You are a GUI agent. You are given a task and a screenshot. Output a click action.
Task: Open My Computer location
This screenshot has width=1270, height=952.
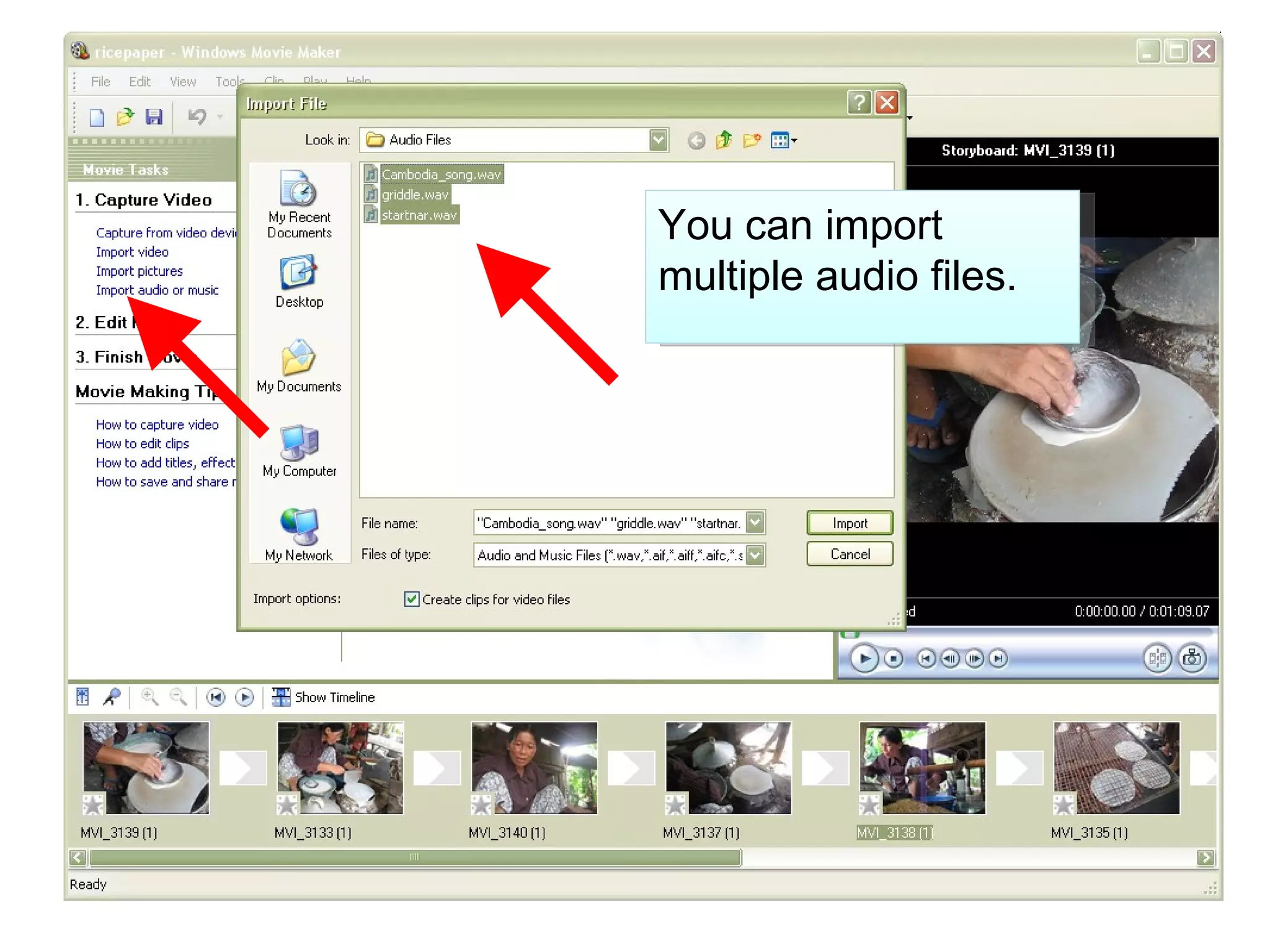(299, 451)
